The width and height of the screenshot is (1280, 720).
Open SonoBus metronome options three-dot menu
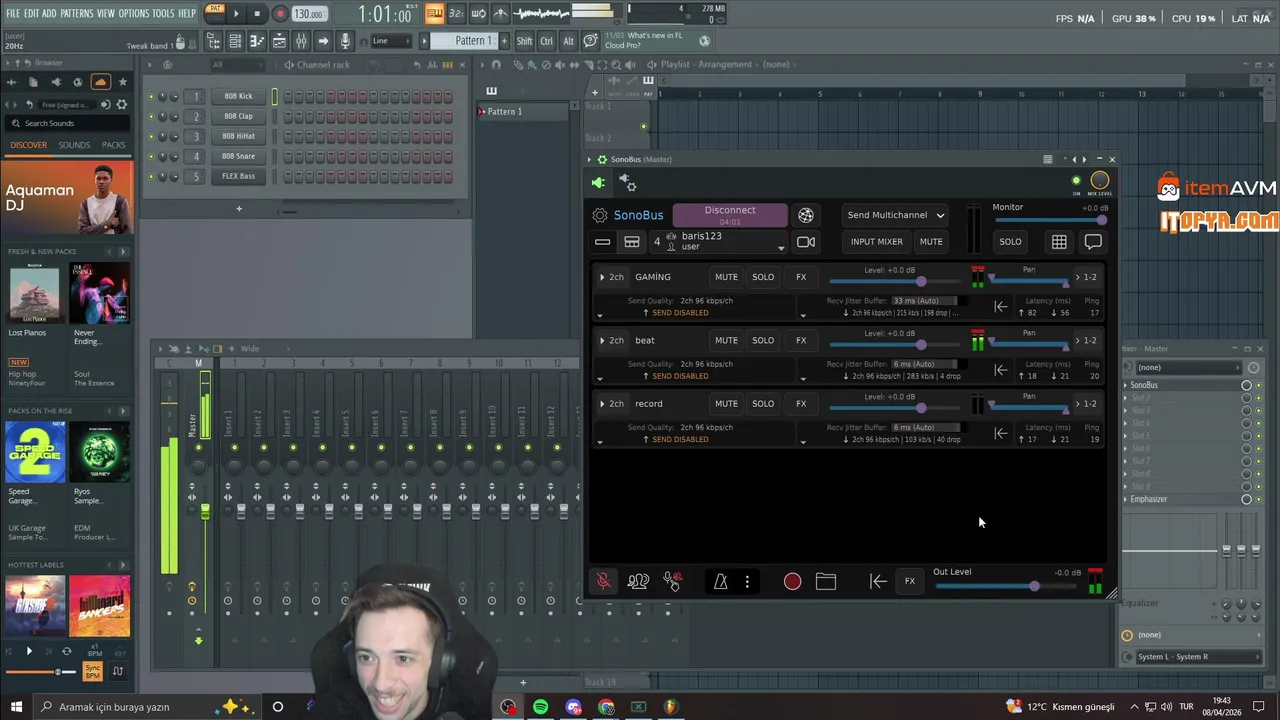tap(747, 581)
